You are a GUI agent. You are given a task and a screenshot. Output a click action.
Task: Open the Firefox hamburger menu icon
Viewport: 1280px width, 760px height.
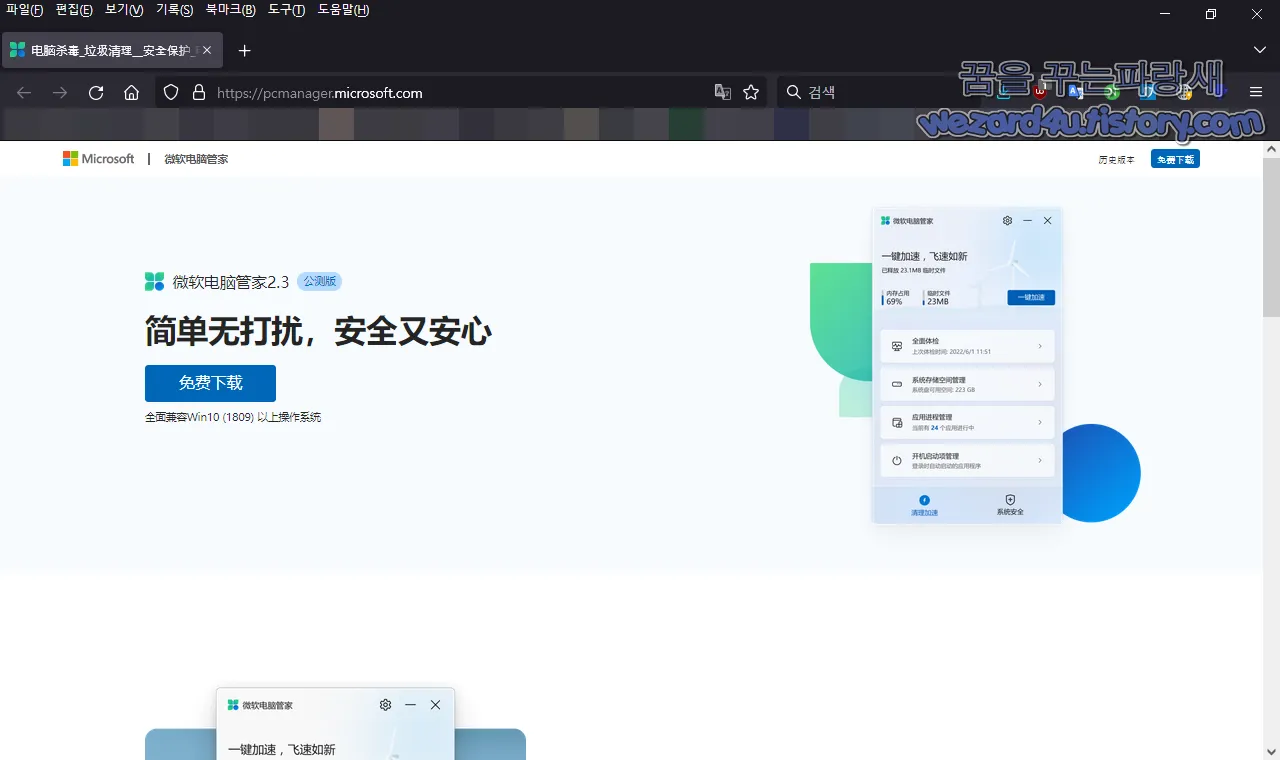pos(1256,91)
